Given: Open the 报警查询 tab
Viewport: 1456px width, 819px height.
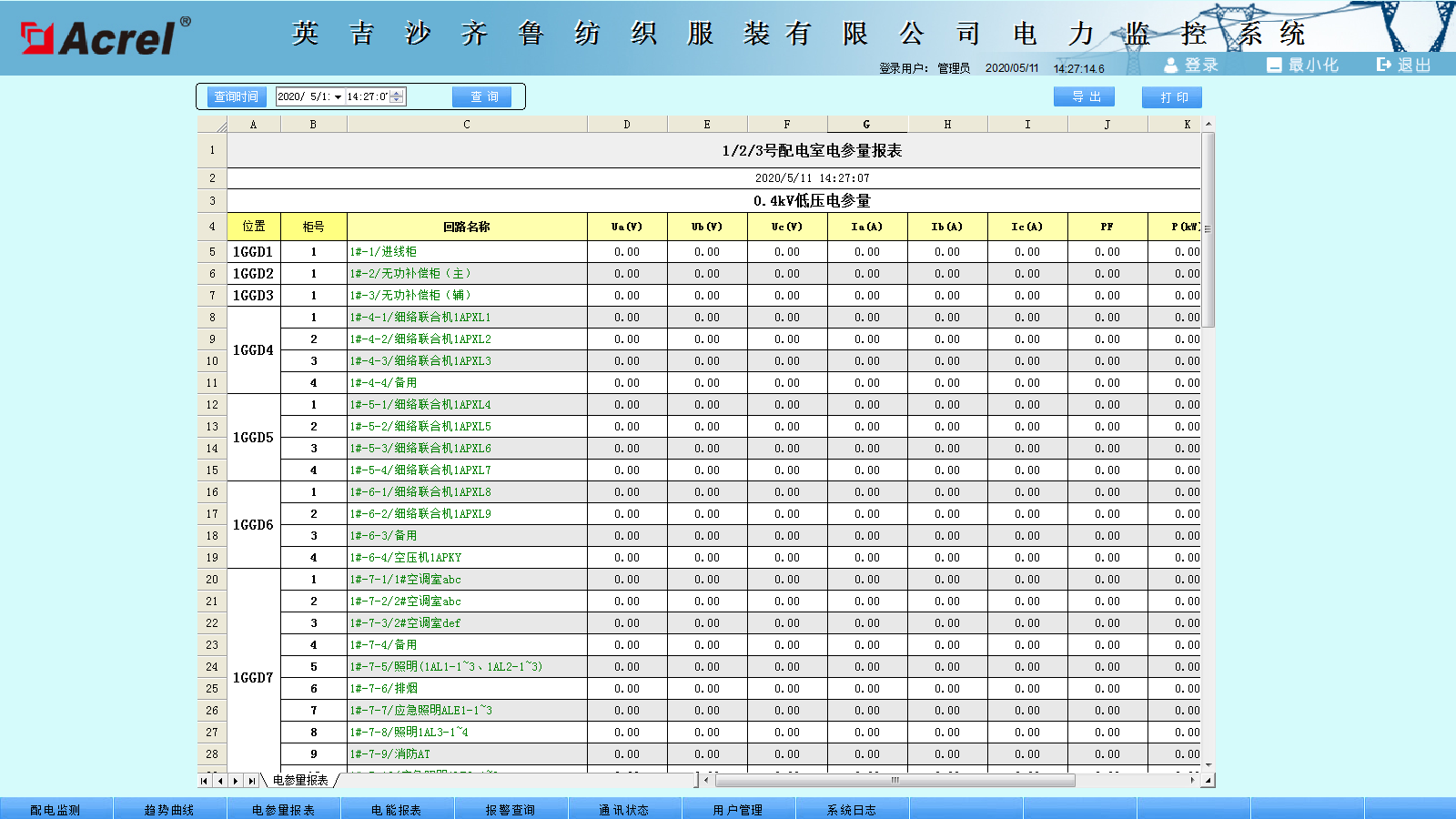Looking at the screenshot, I should (510, 809).
